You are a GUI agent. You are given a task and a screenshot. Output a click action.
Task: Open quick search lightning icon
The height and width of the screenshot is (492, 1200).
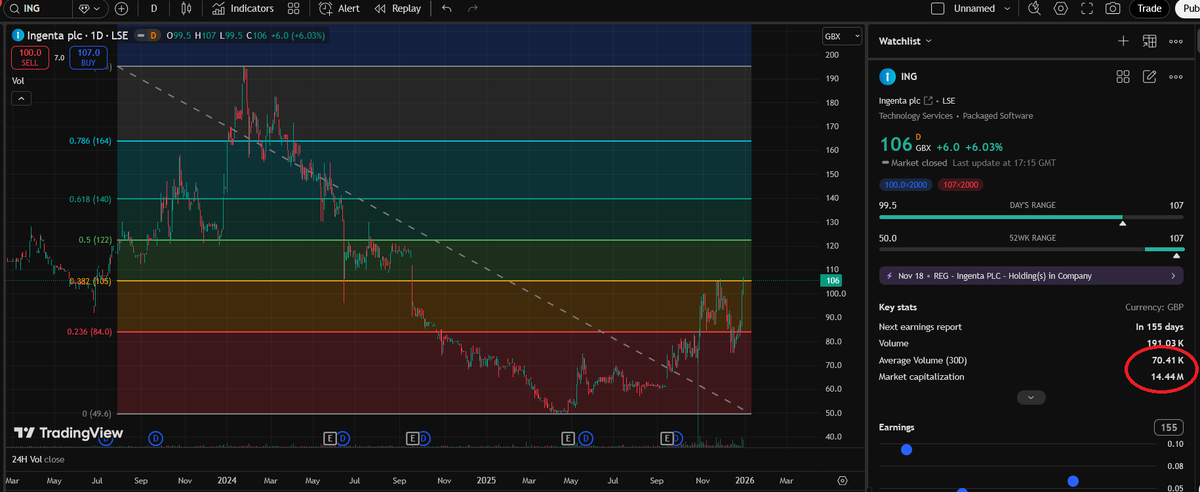[1036, 8]
